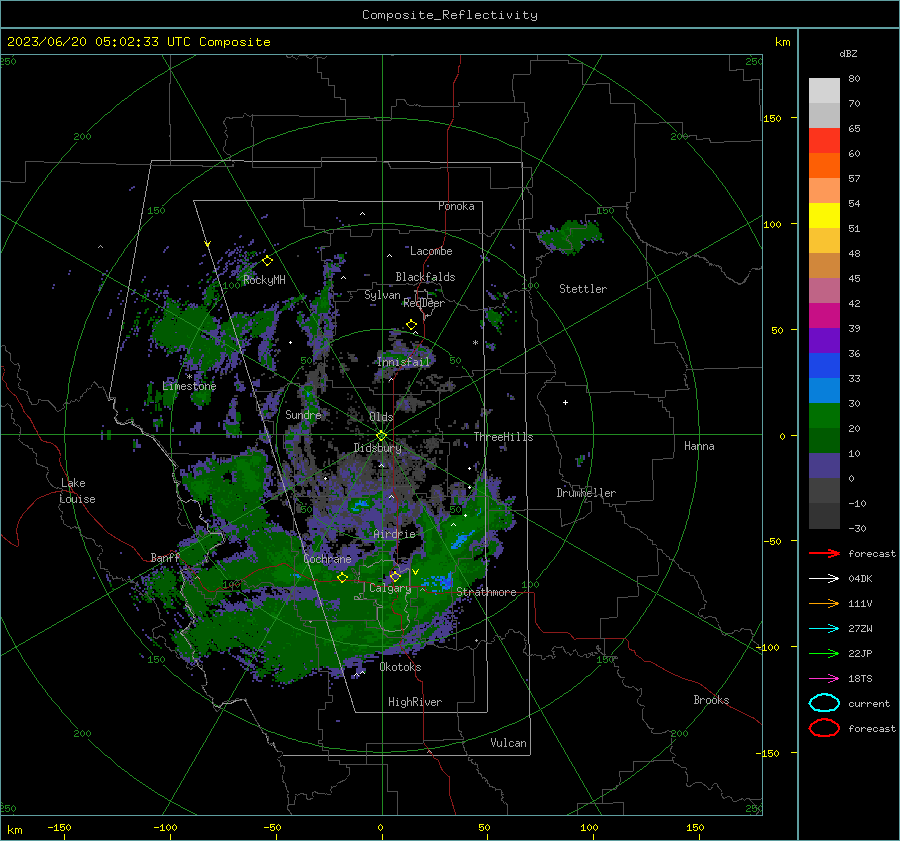Click the RockyMH label
Screen dimensions: 900x841
coord(264,280)
